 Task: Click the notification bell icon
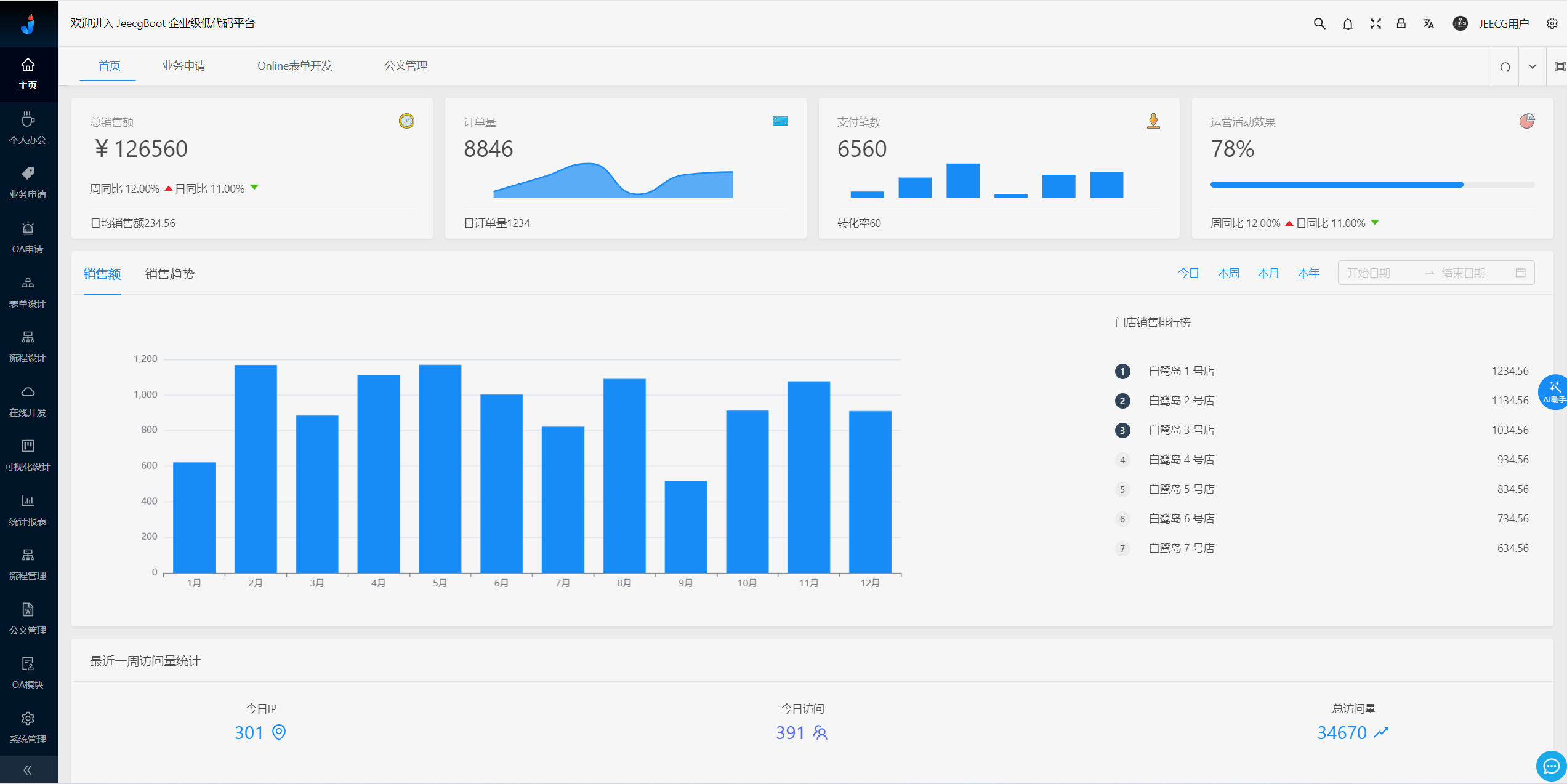point(1348,23)
